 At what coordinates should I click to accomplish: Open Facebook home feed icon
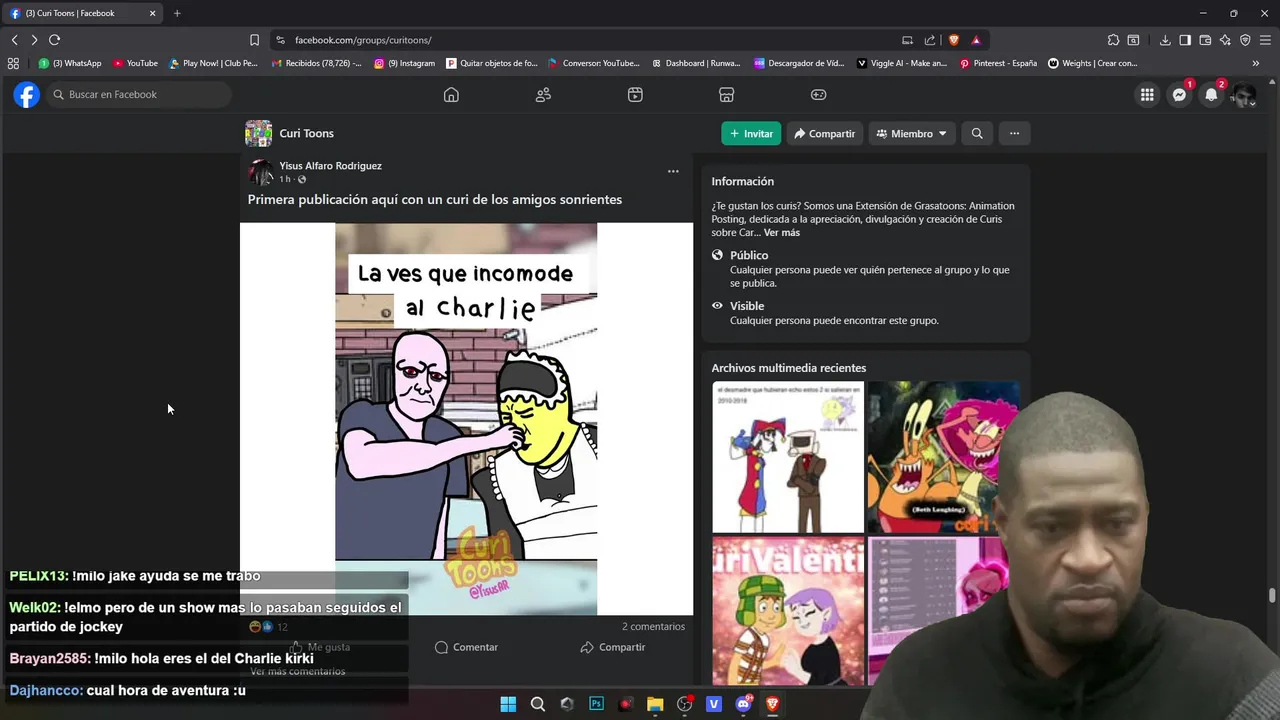tap(451, 94)
